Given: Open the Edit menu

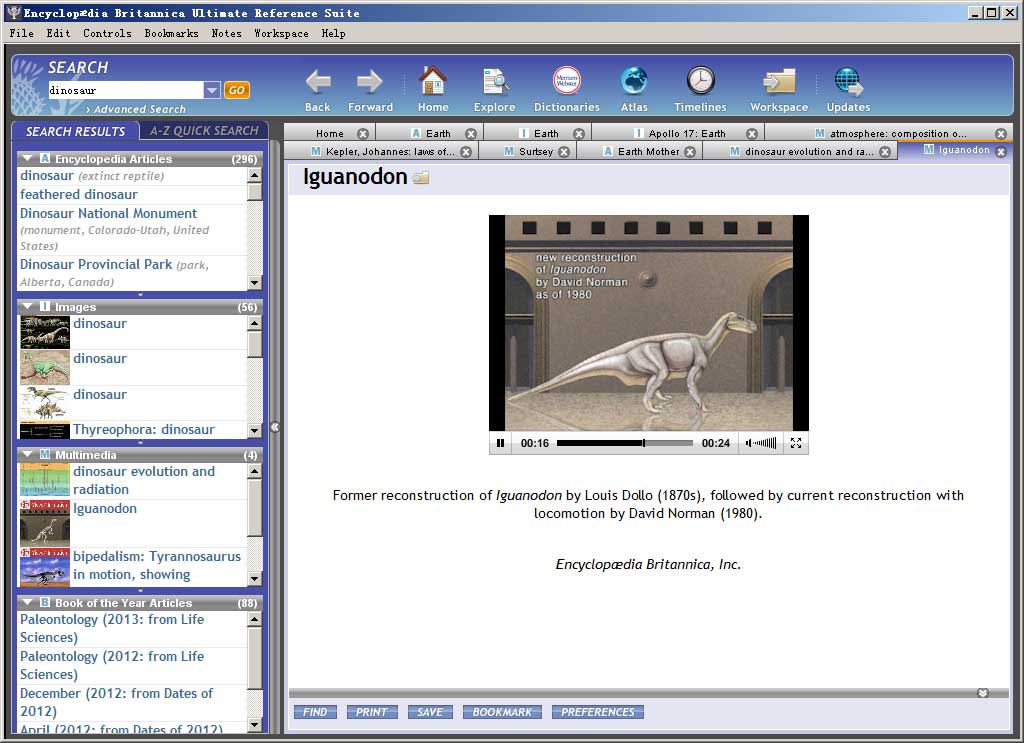Looking at the screenshot, I should pos(58,33).
